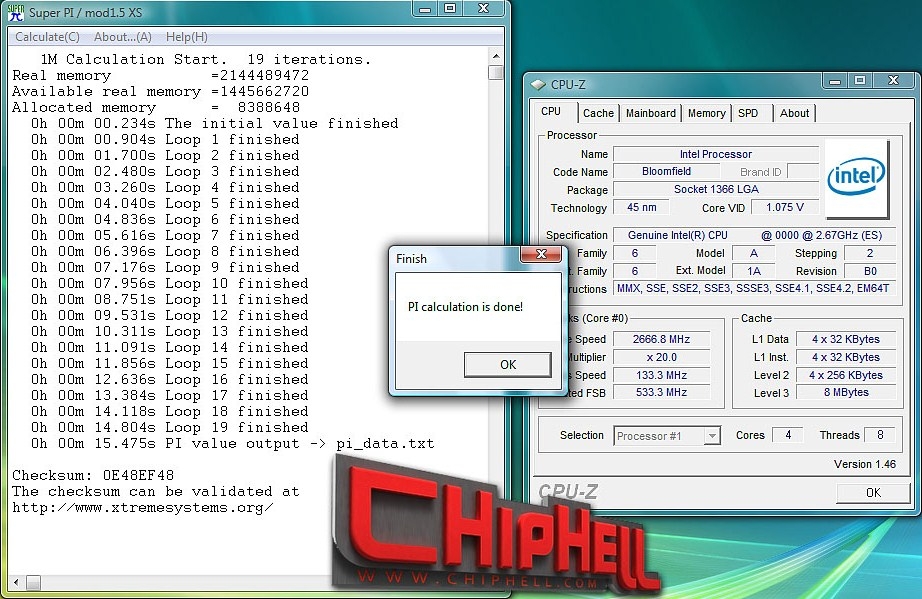Screen dimensions: 922x599
Task: Click the Code Name value Bloomfield
Action: tap(666, 172)
